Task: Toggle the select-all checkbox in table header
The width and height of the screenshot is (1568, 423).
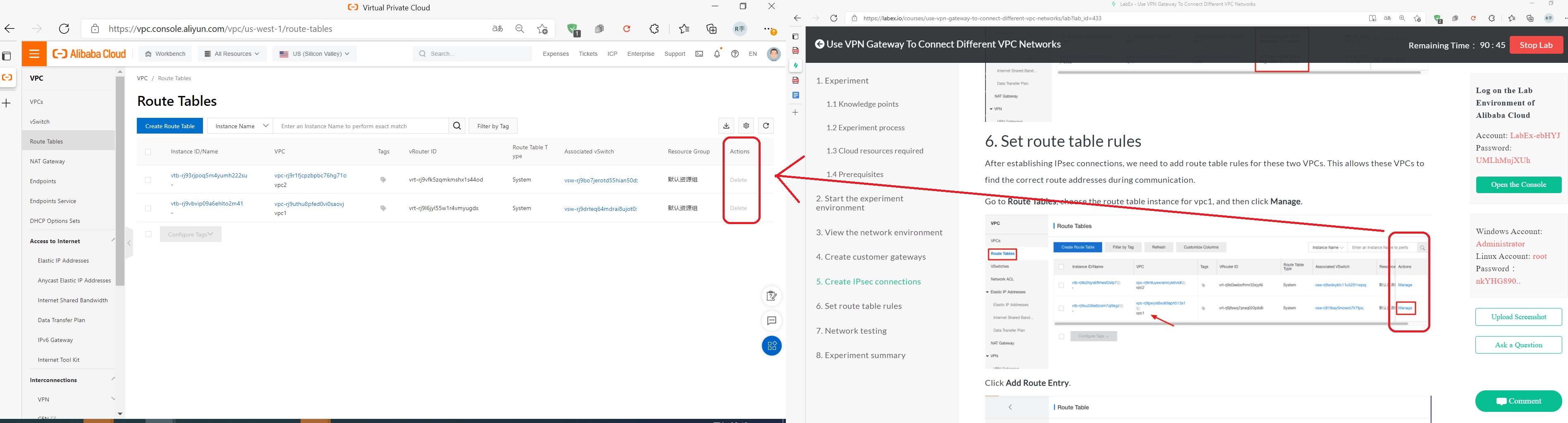Action: (x=148, y=152)
